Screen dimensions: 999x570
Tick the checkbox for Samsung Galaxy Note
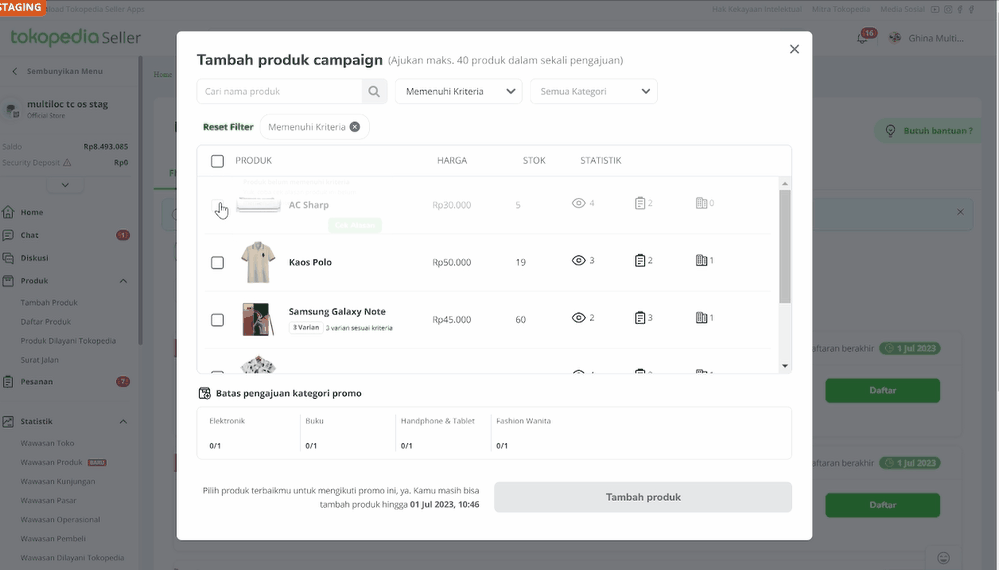(x=217, y=320)
